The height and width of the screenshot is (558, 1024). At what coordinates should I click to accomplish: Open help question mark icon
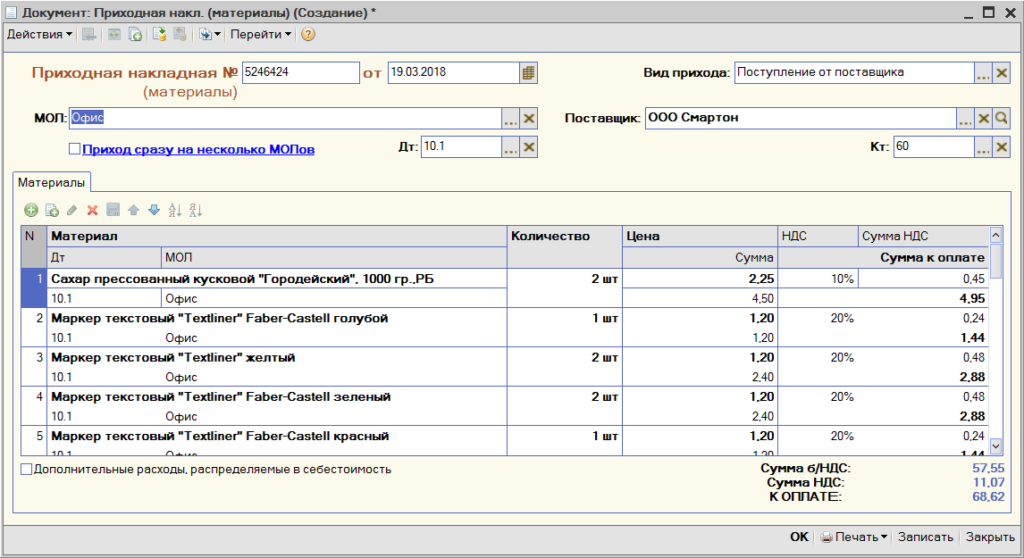(308, 35)
